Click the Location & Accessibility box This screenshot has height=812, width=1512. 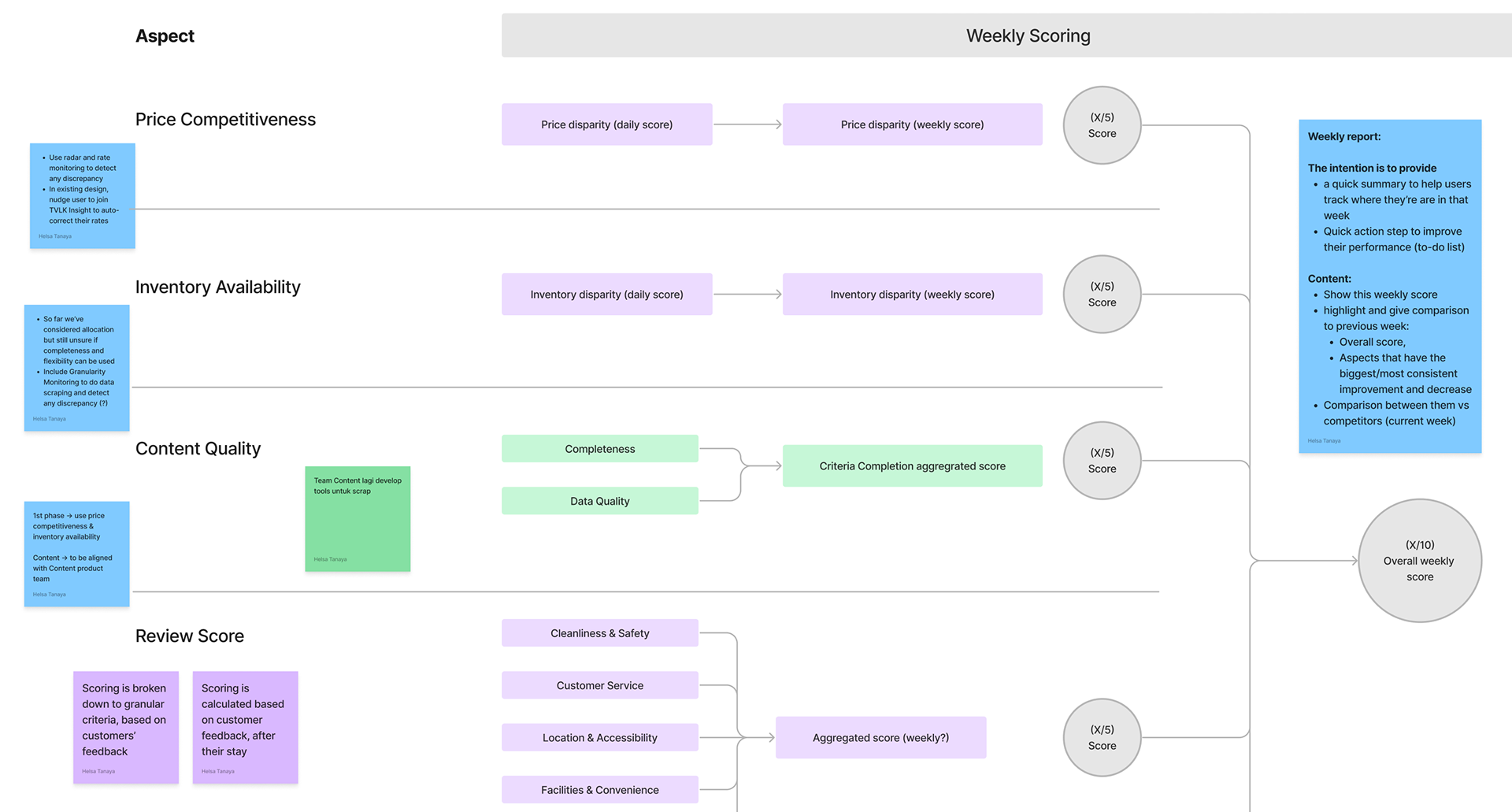tap(599, 738)
